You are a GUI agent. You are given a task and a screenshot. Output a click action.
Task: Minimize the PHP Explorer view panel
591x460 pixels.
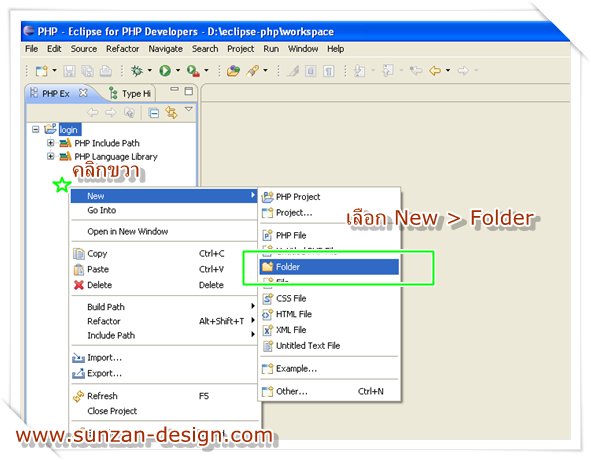click(x=174, y=89)
